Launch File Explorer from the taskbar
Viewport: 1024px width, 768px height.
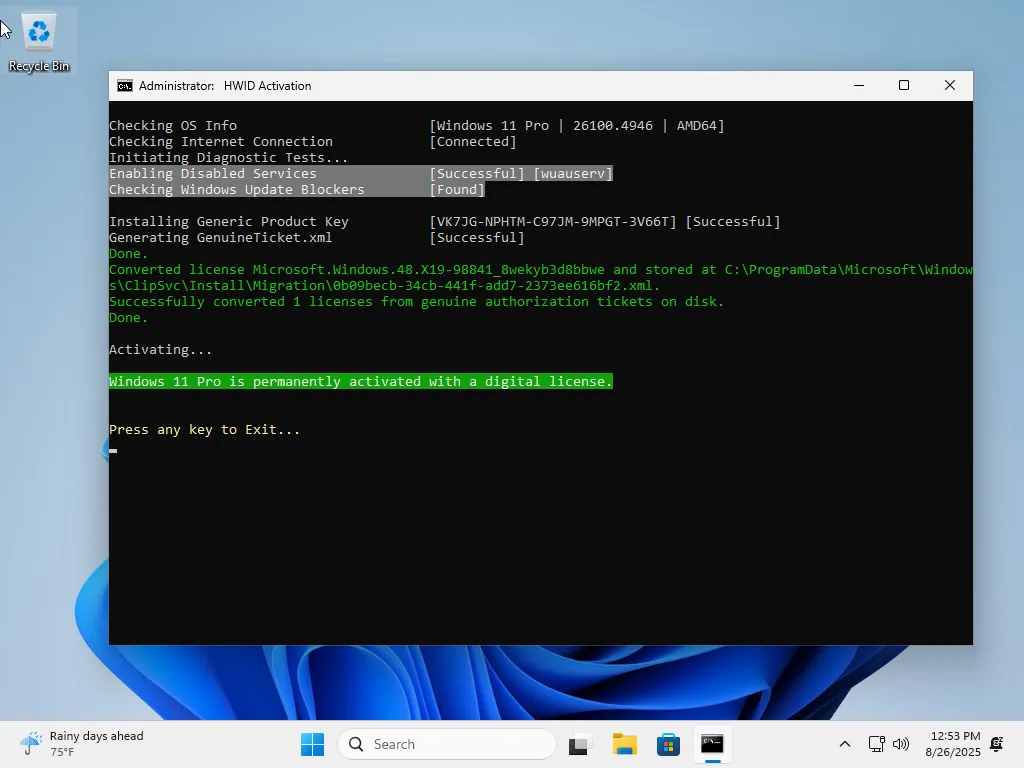[624, 744]
